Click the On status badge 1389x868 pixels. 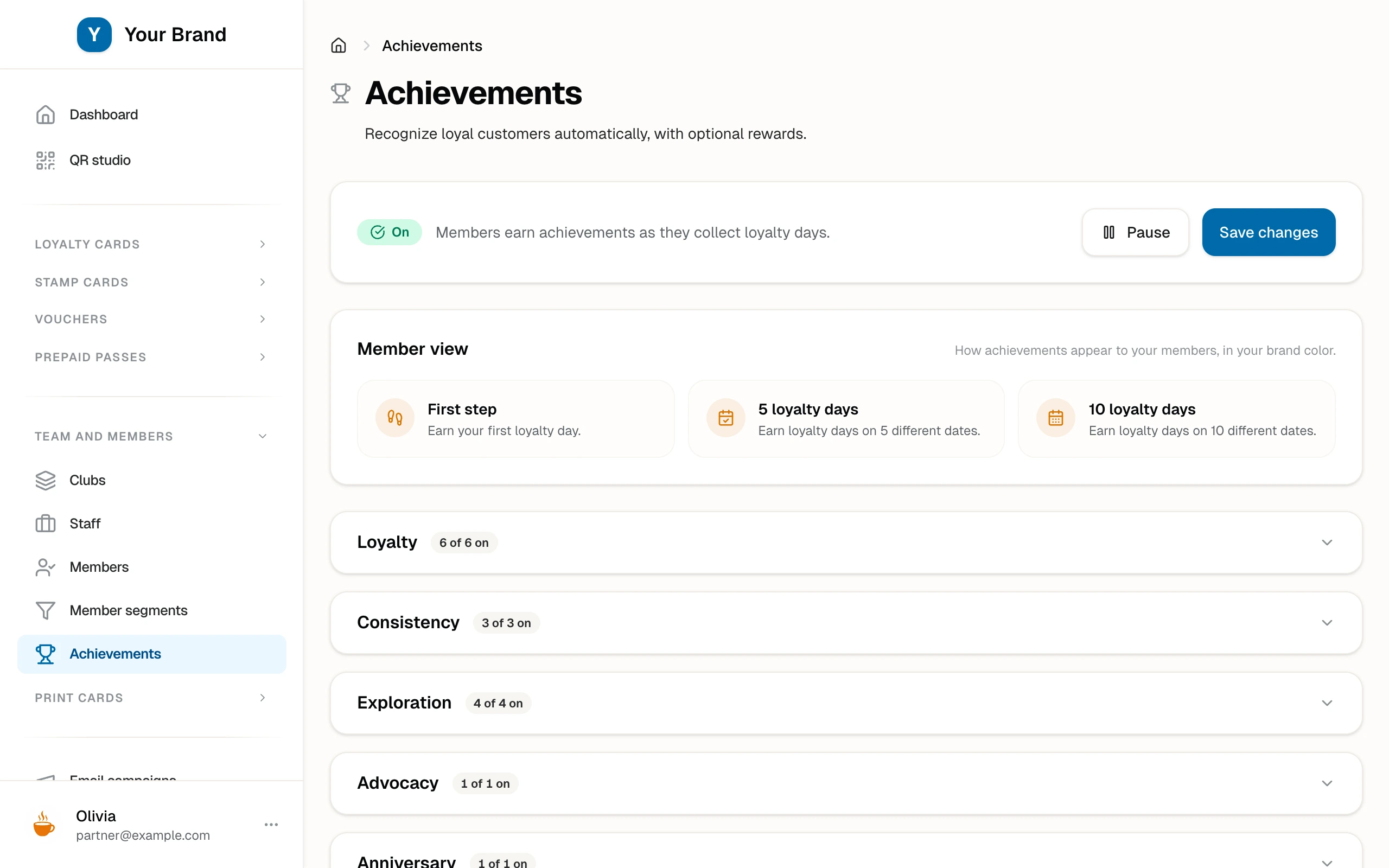click(389, 232)
